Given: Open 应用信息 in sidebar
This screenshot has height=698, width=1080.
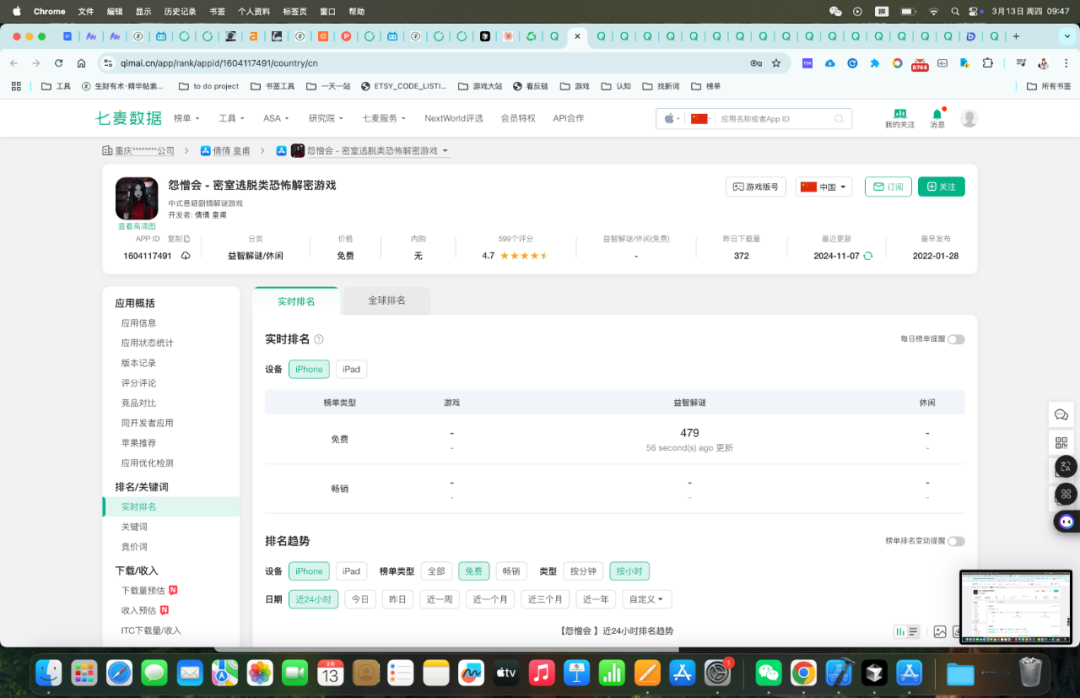Looking at the screenshot, I should coord(138,322).
